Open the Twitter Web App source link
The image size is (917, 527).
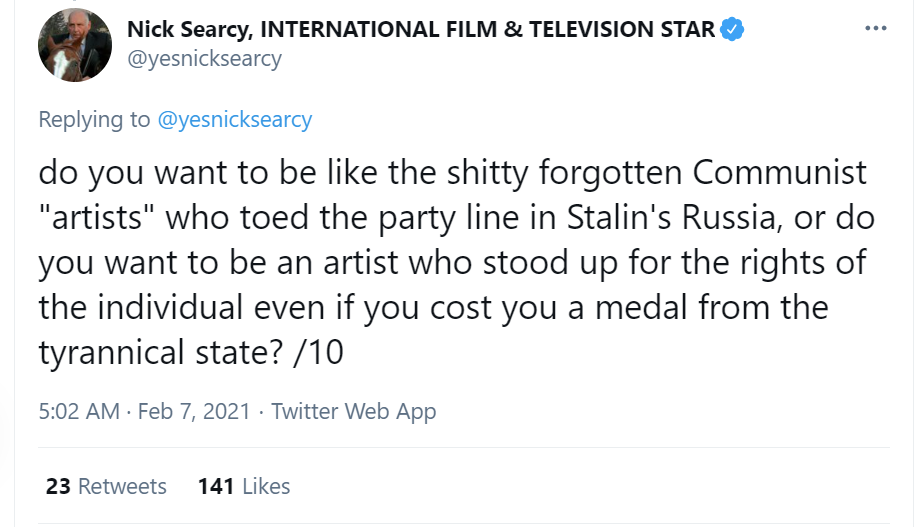click(x=354, y=411)
